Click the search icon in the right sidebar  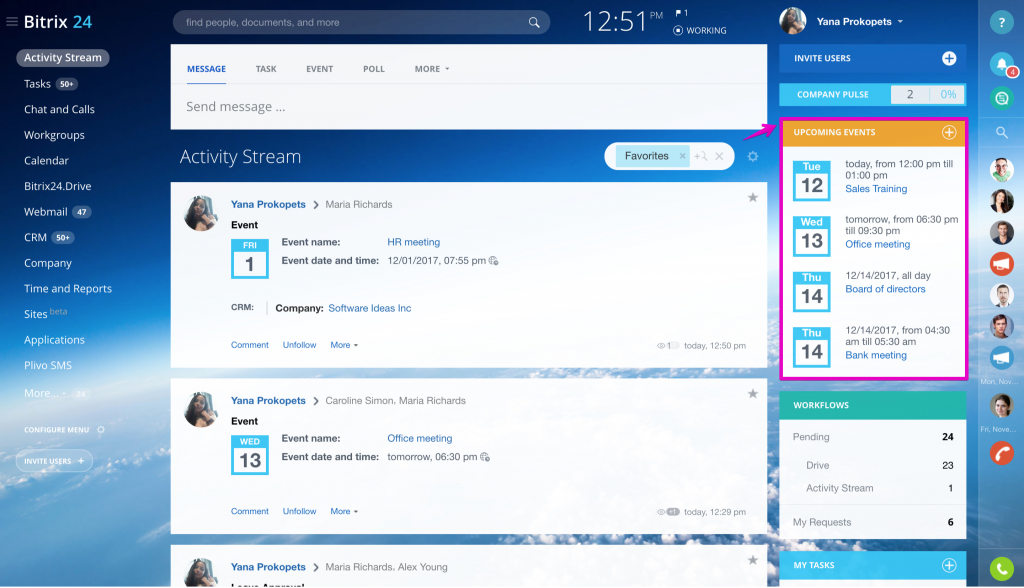point(1001,133)
